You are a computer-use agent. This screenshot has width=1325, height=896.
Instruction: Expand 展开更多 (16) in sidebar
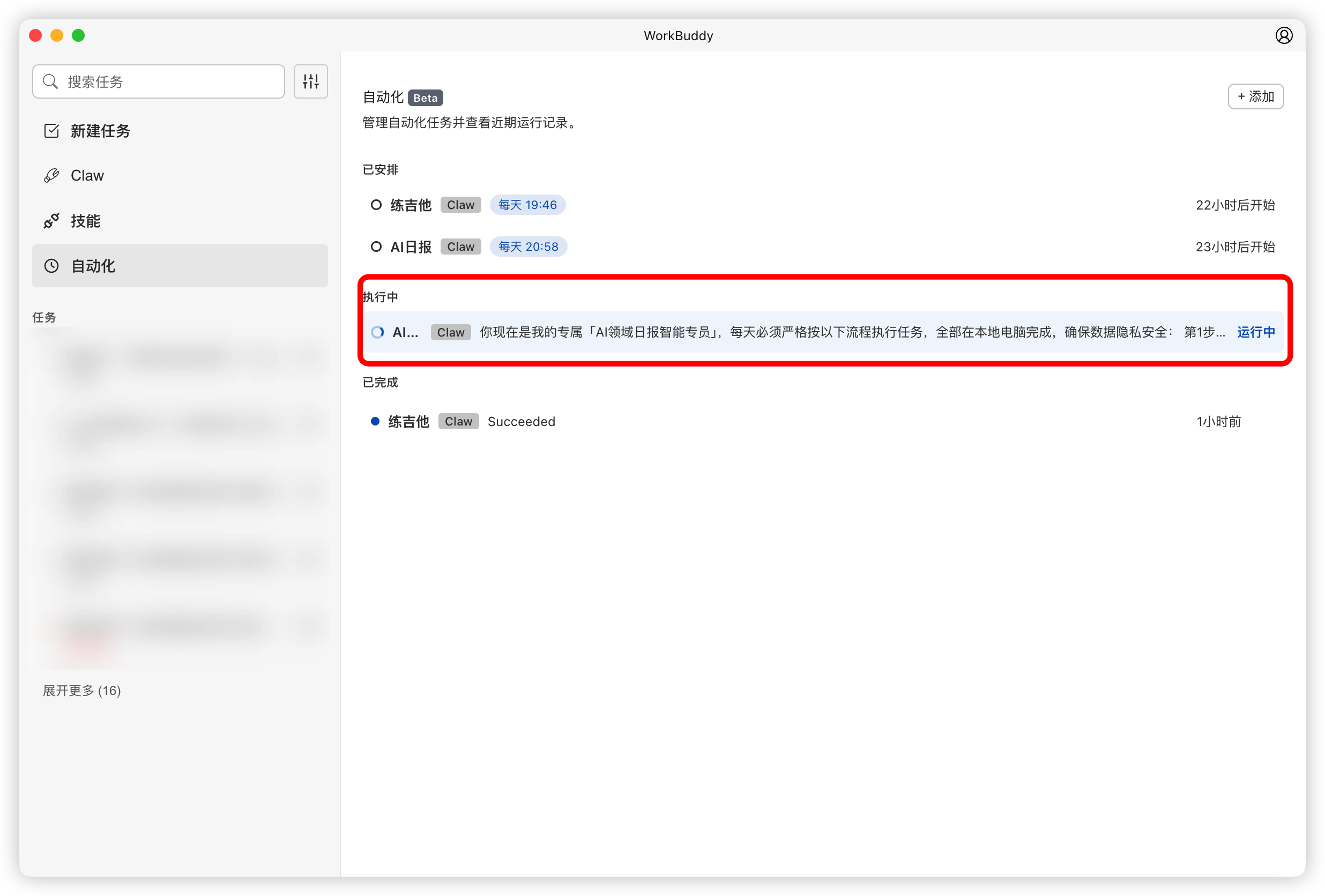click(81, 690)
